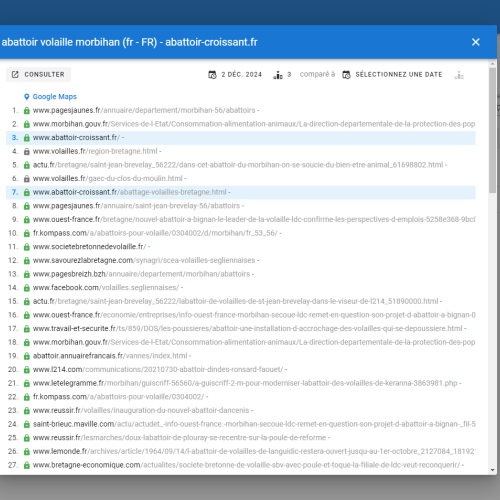Open result 23 reussir.fr inauguration article

click(141, 411)
